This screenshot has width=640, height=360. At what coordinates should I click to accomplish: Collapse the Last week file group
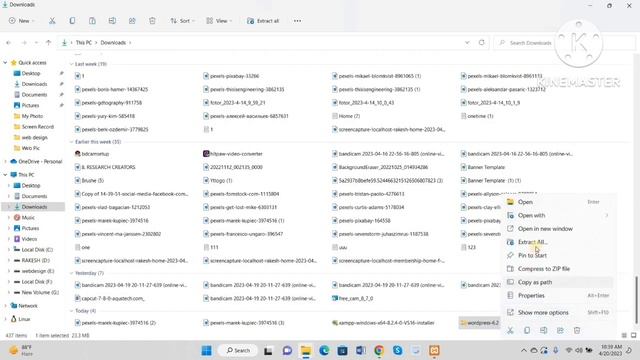coord(71,64)
